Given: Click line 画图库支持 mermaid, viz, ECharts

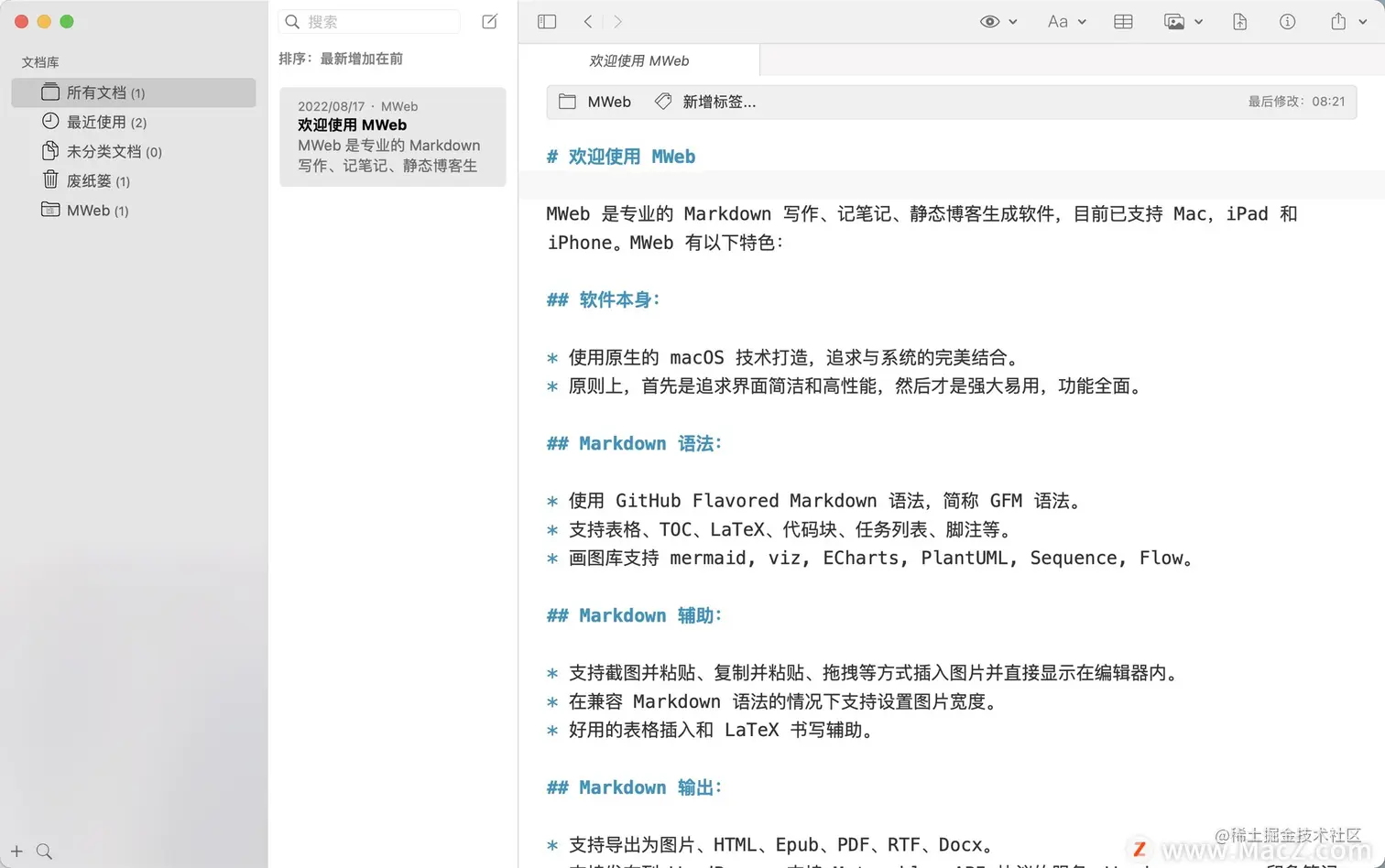Looking at the screenshot, I should (882, 558).
